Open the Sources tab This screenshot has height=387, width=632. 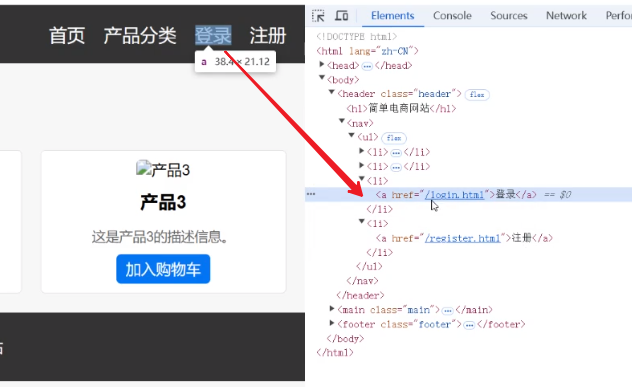tap(509, 16)
